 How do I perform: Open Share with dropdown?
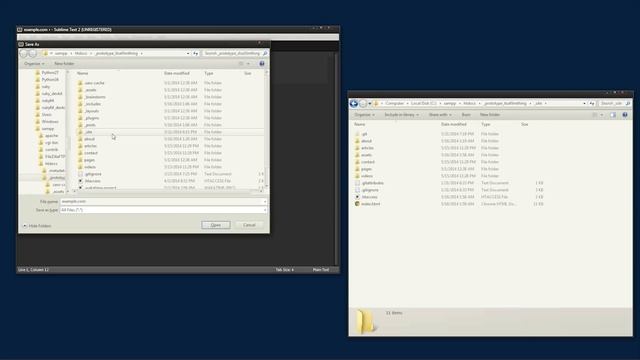tap(440, 115)
